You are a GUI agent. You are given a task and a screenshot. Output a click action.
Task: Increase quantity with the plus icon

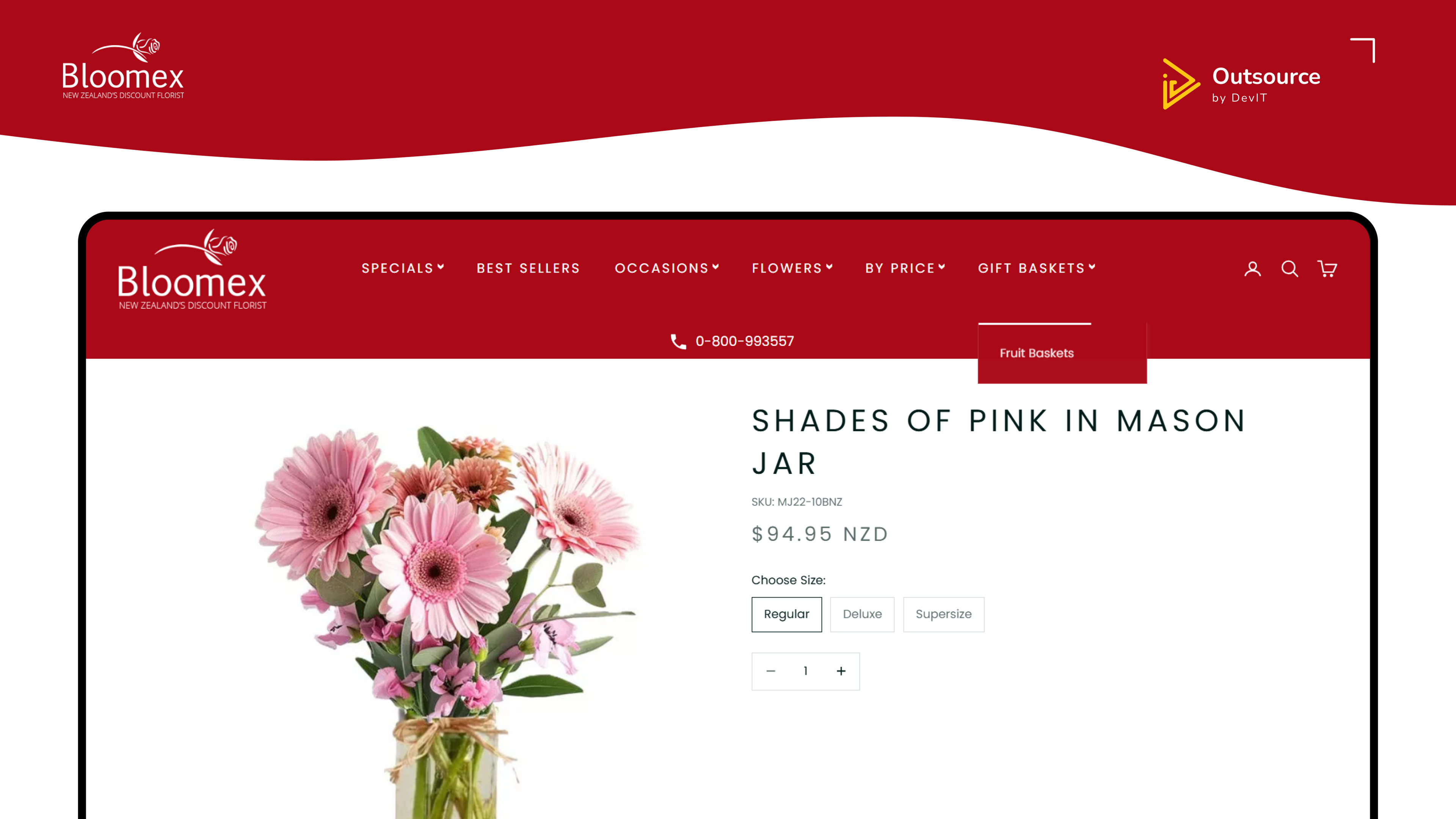(x=841, y=671)
